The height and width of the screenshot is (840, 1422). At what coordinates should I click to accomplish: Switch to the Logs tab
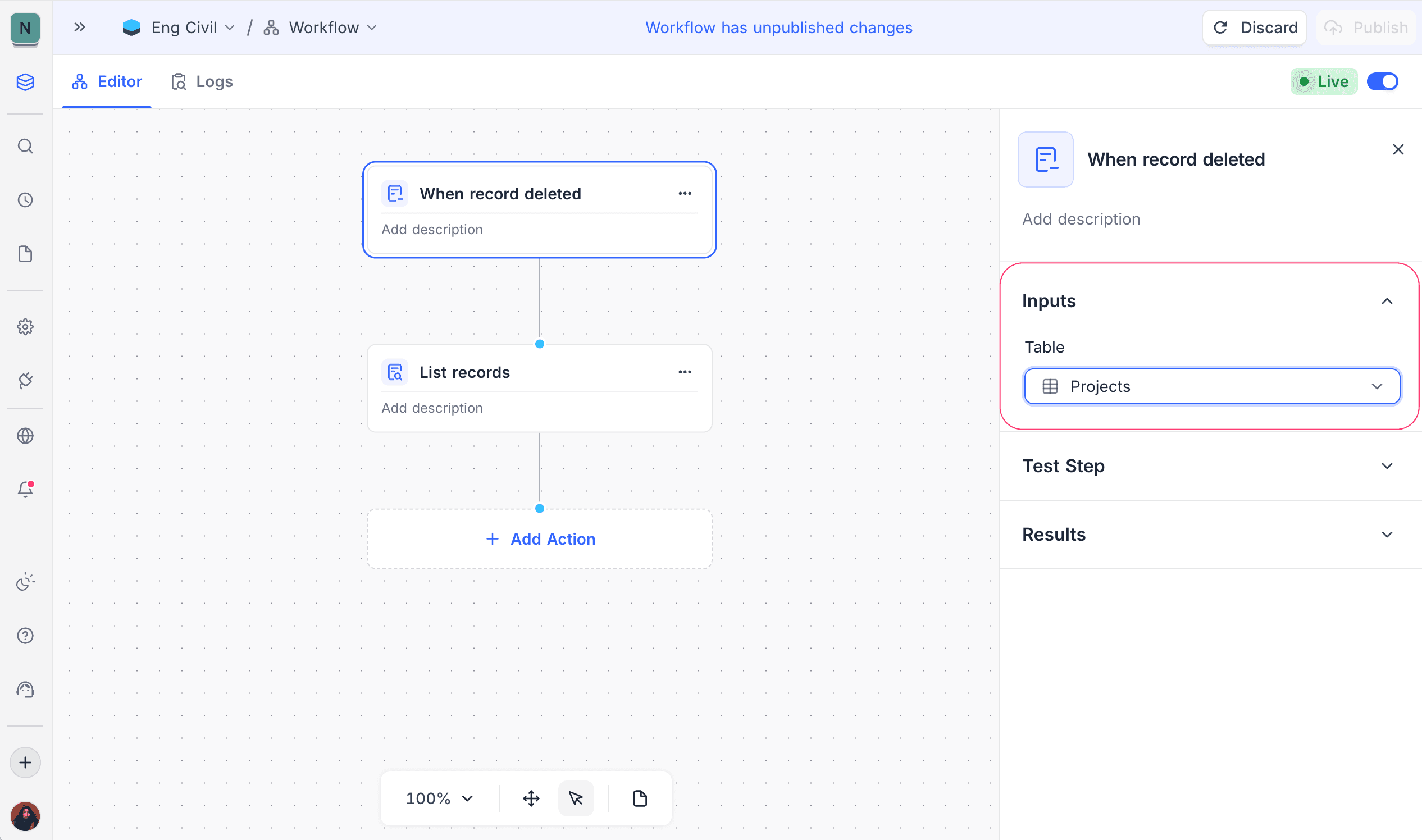[201, 81]
